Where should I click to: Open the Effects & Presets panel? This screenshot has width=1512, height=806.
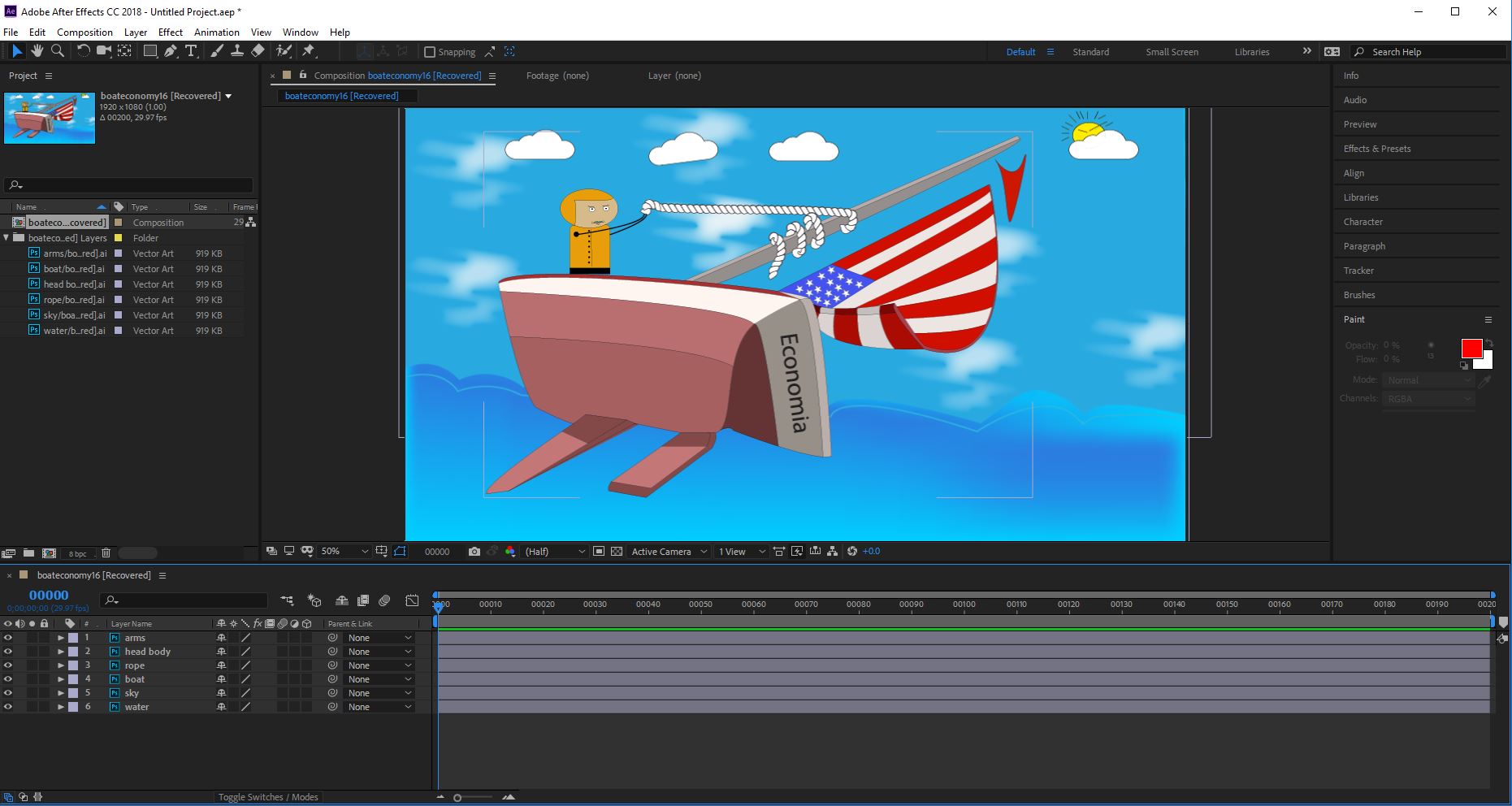tap(1376, 149)
